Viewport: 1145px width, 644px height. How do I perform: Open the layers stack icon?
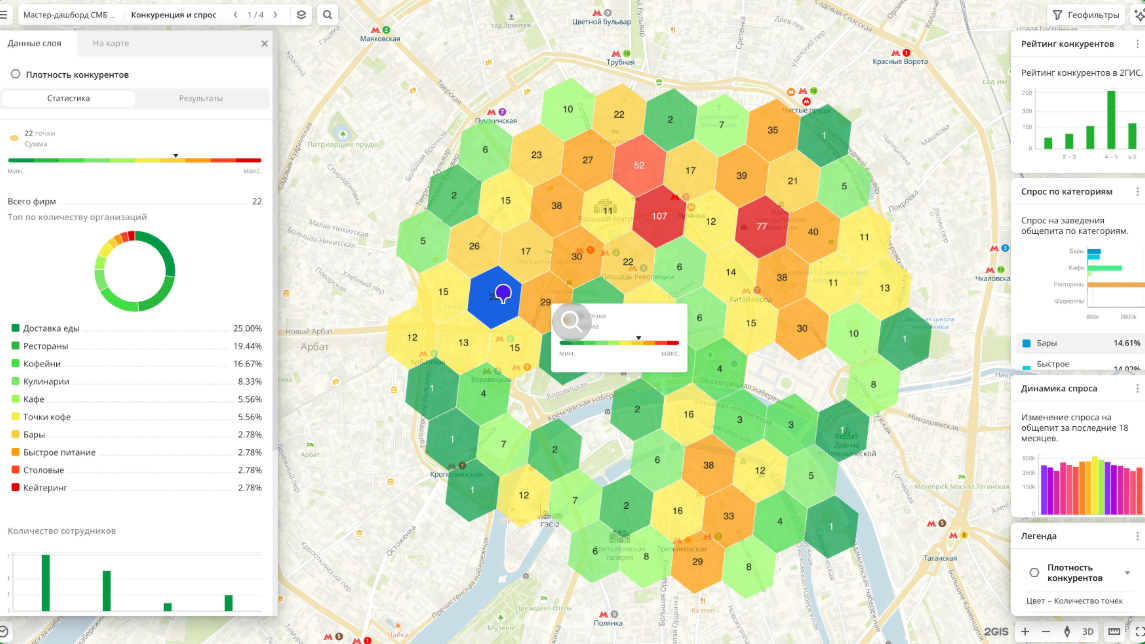302,15
